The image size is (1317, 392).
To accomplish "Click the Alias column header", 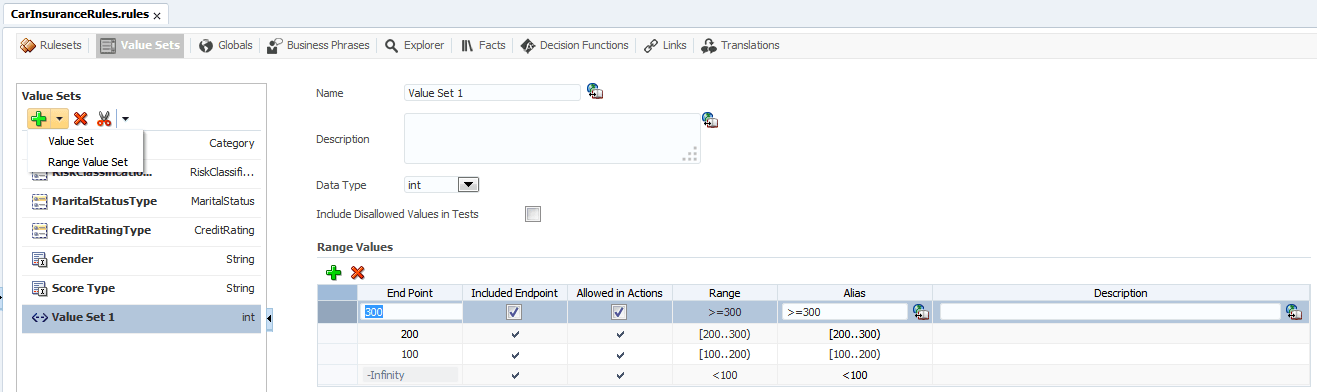I will click(854, 293).
